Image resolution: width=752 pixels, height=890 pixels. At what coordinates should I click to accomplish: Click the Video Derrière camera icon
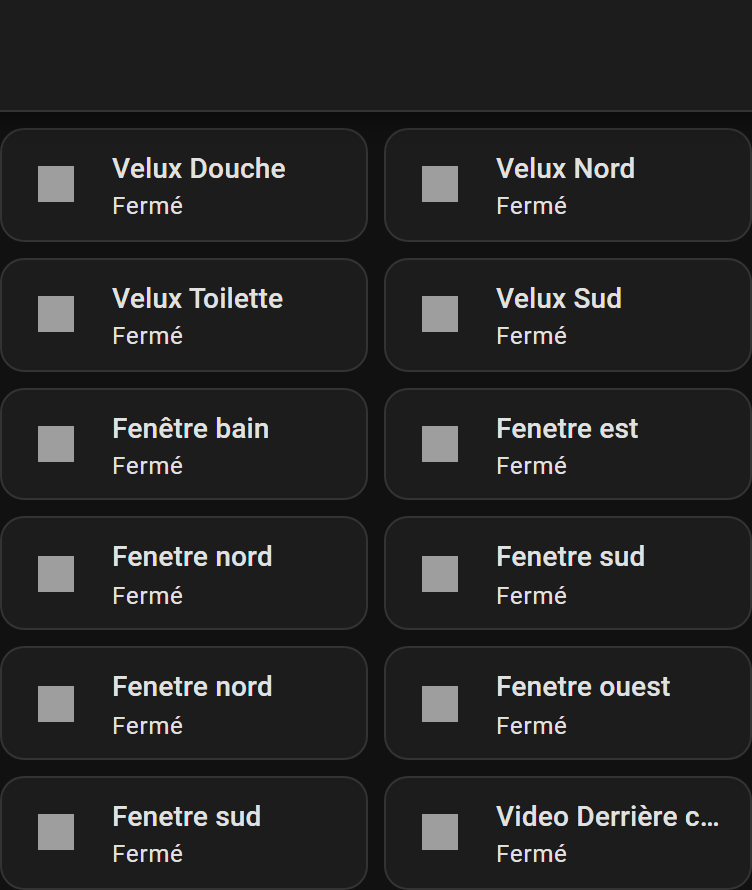tap(439, 831)
